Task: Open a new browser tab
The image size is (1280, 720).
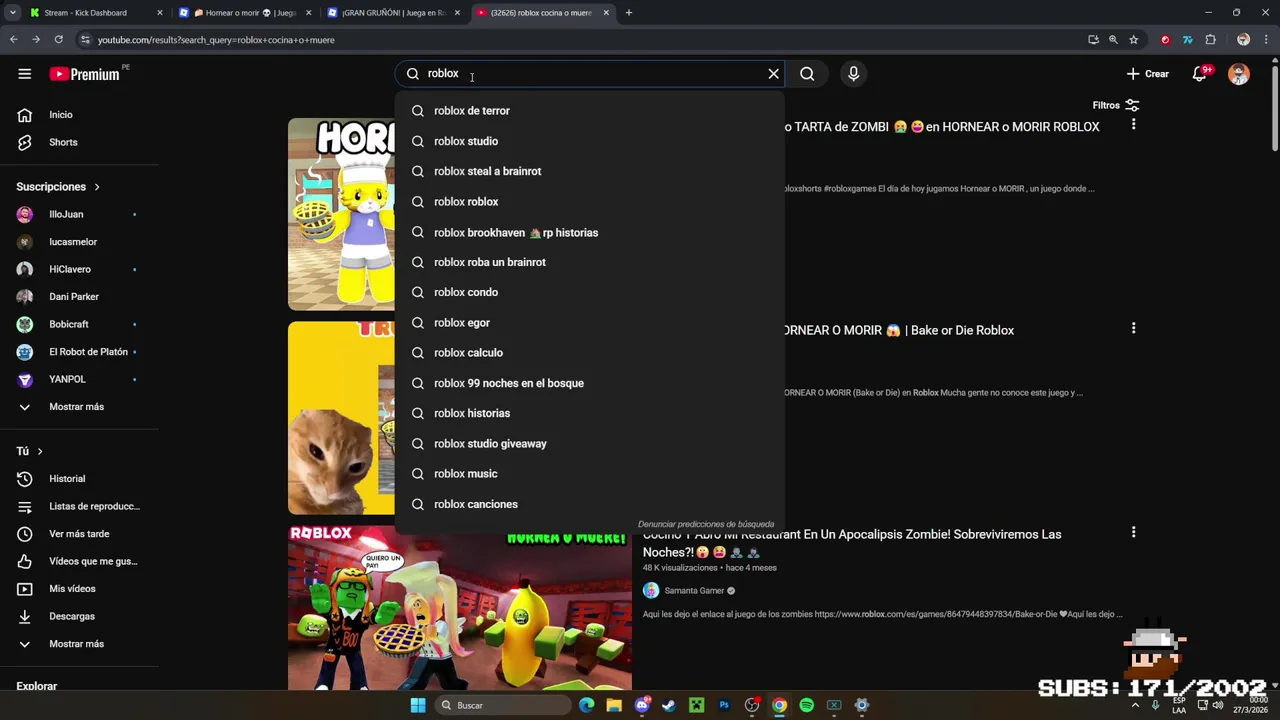Action: [629, 13]
